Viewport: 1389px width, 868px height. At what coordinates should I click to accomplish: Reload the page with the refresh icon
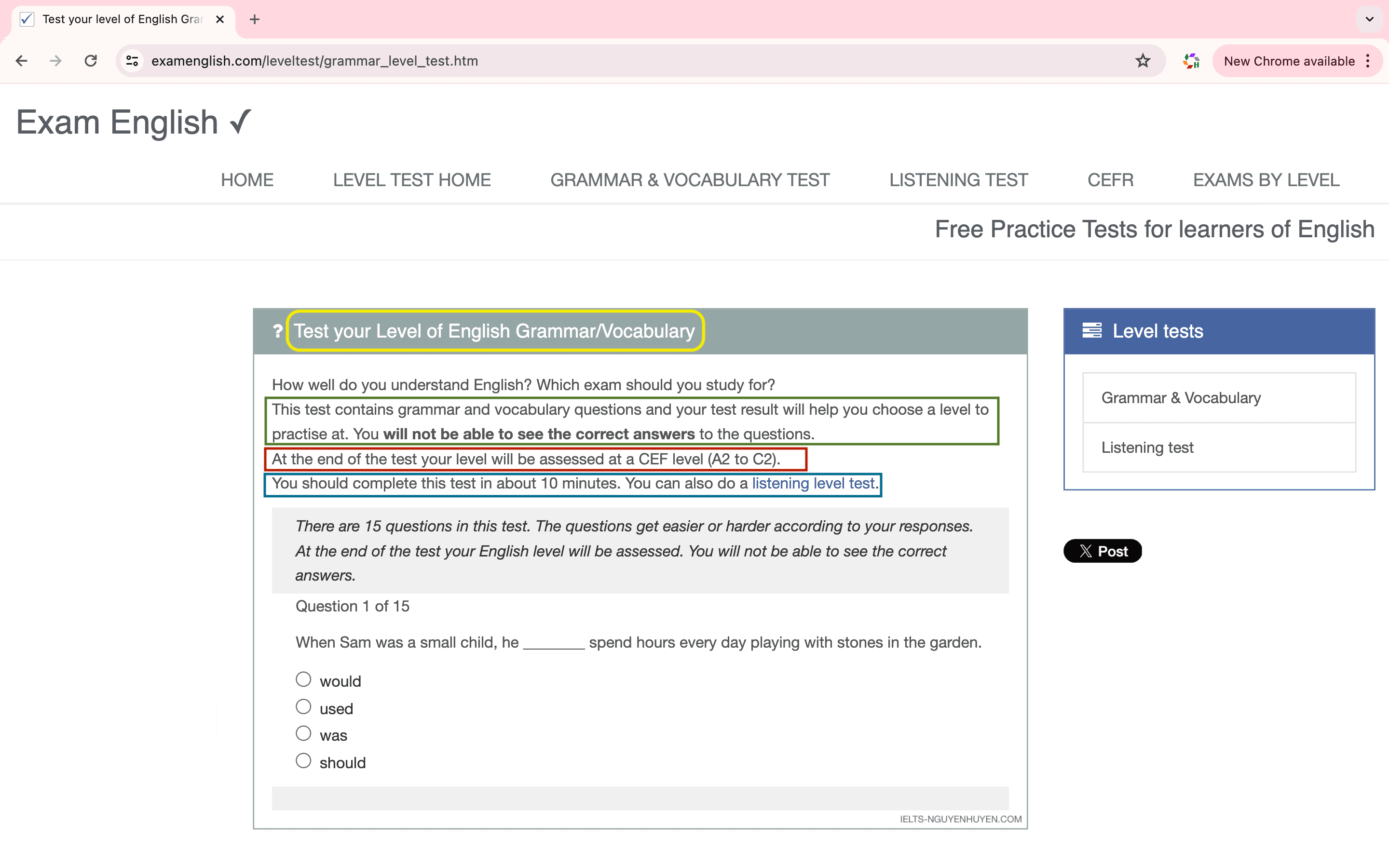(x=91, y=61)
